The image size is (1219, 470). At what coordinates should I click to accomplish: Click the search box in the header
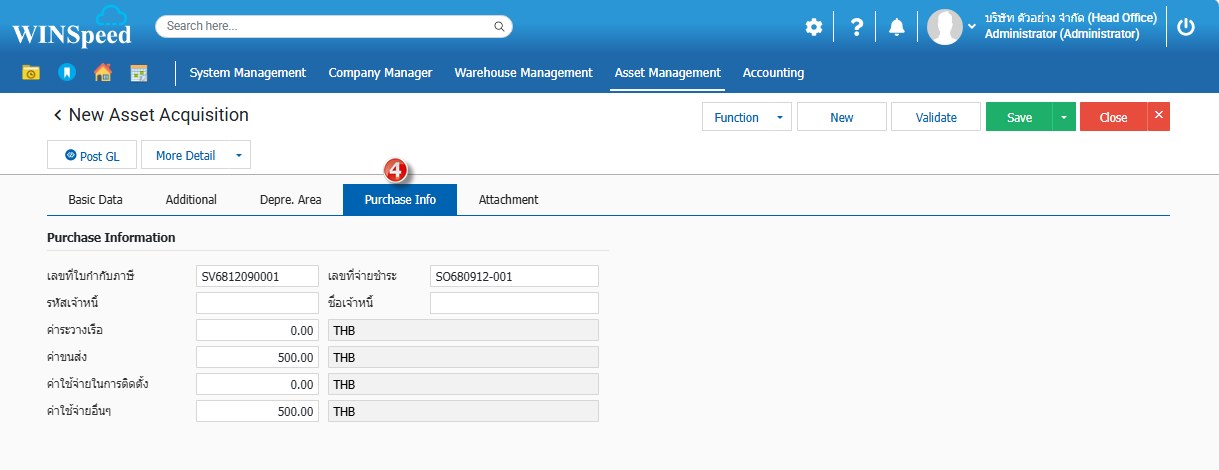pyautogui.click(x=333, y=26)
